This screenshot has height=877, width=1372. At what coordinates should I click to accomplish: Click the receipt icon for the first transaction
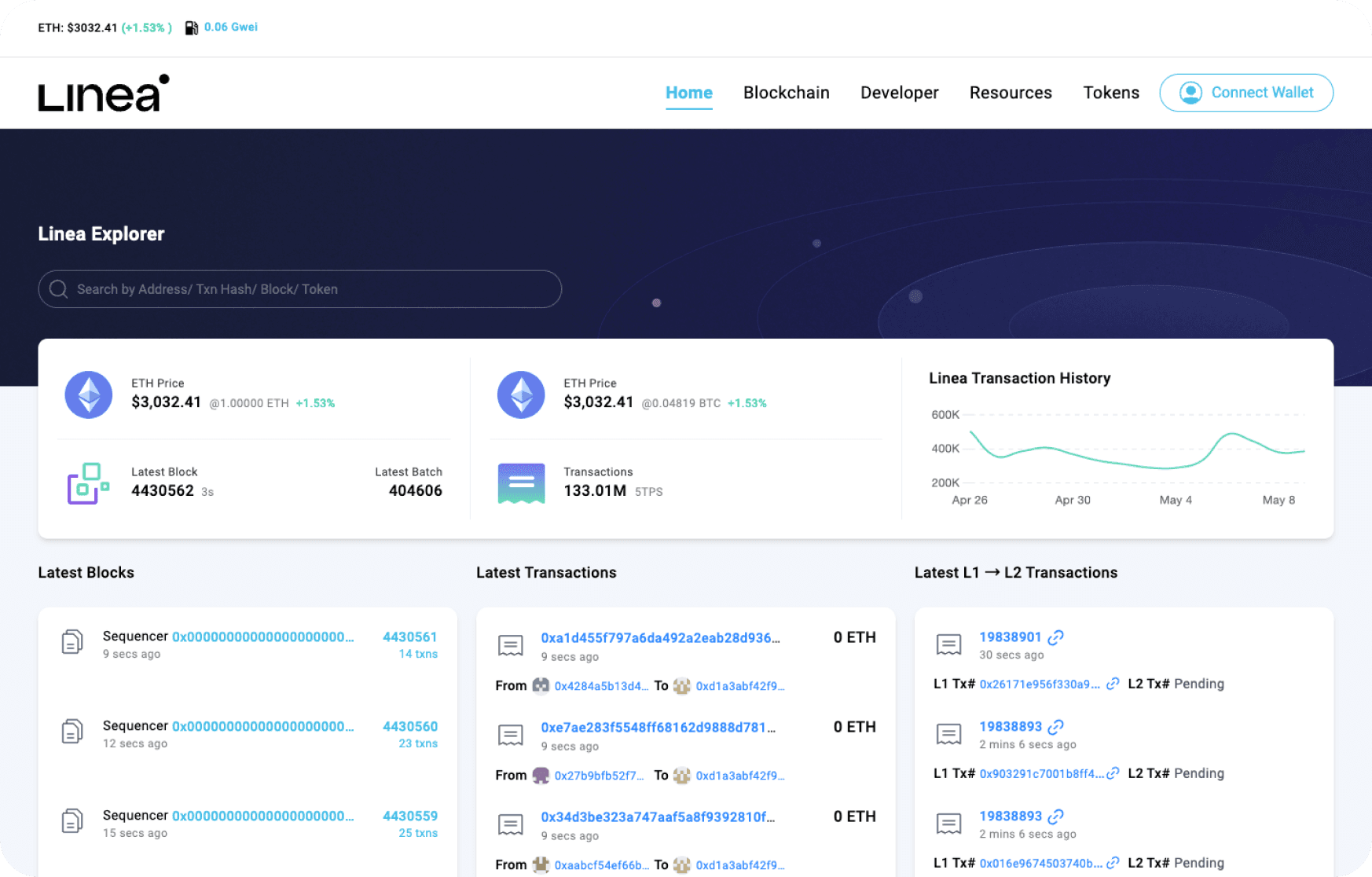(x=511, y=644)
